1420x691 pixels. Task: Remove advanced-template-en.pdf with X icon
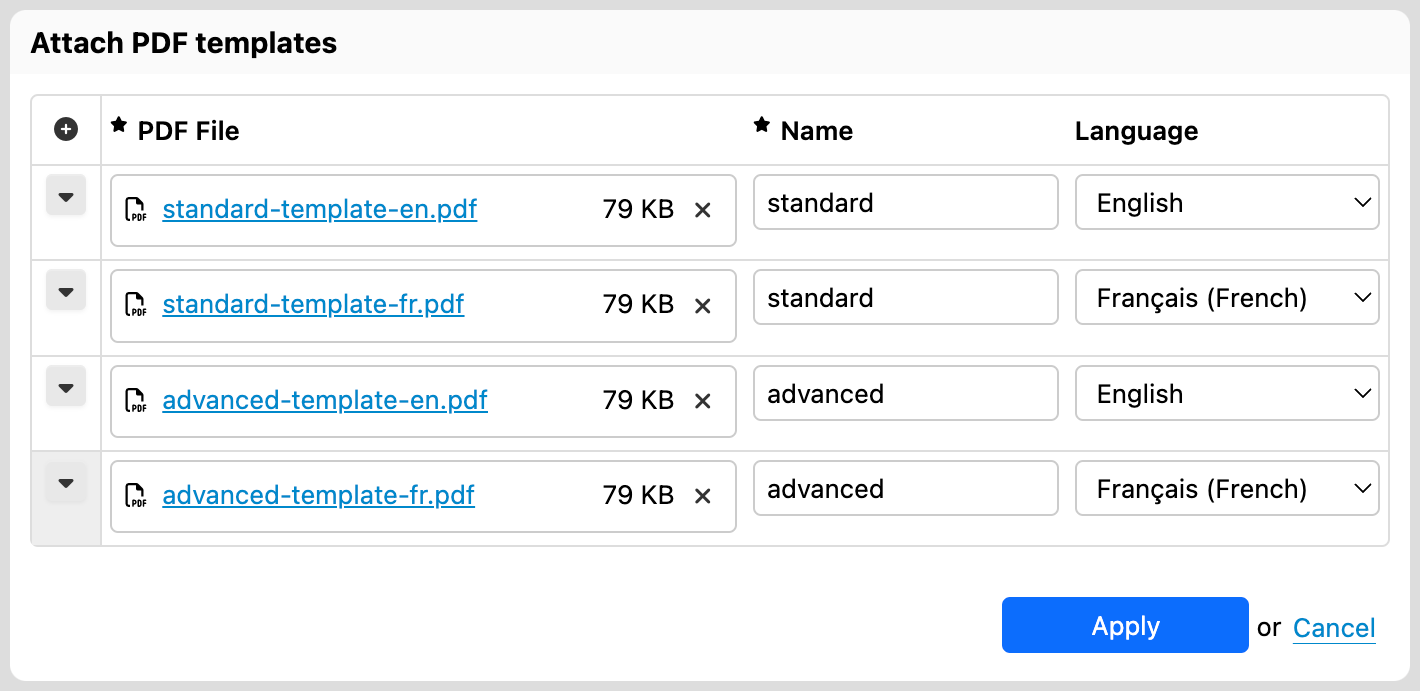tap(703, 401)
